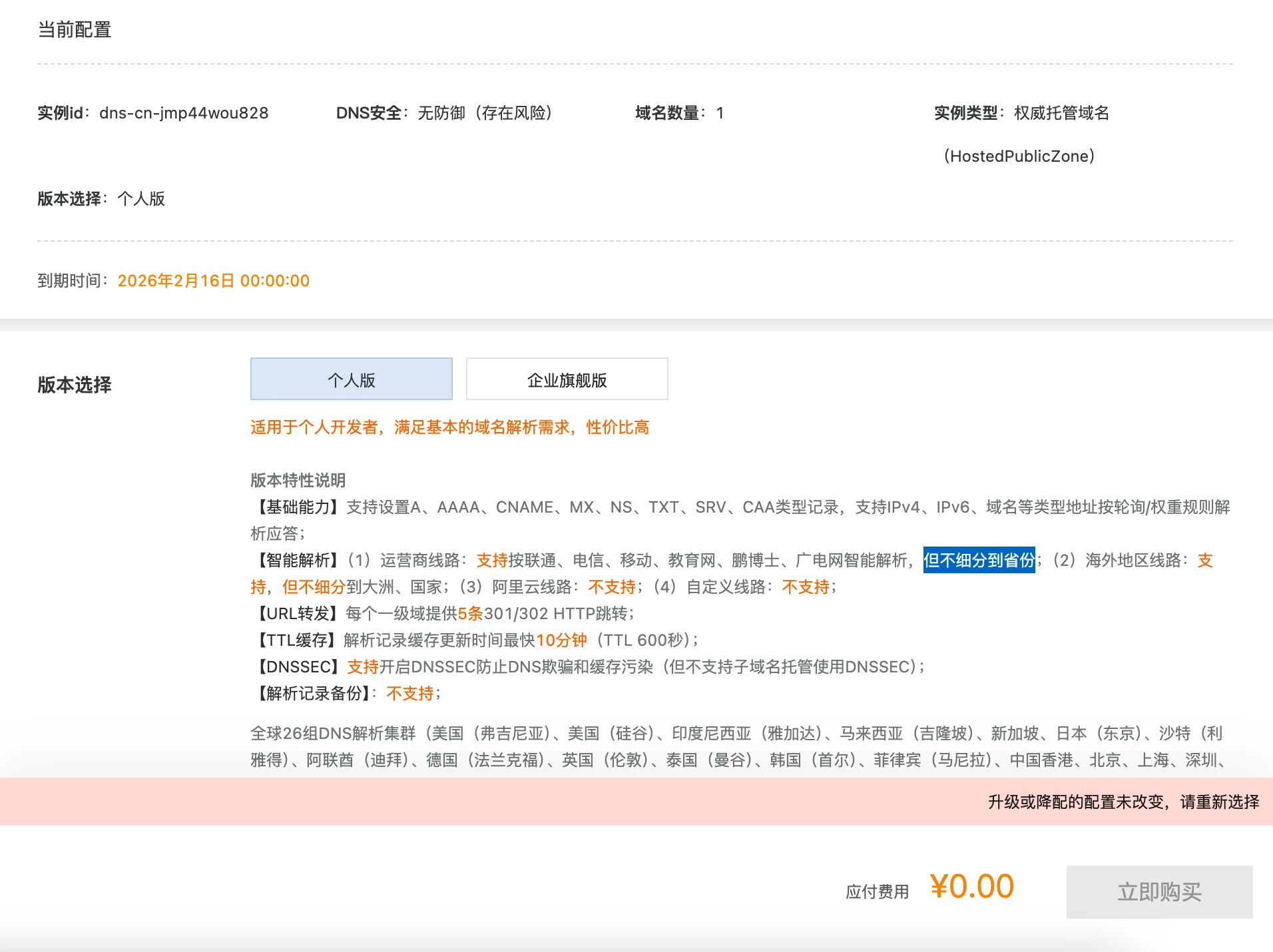Screen dimensions: 1273x952
Task: Click the 【URL转发】 feature line
Action: point(443,614)
